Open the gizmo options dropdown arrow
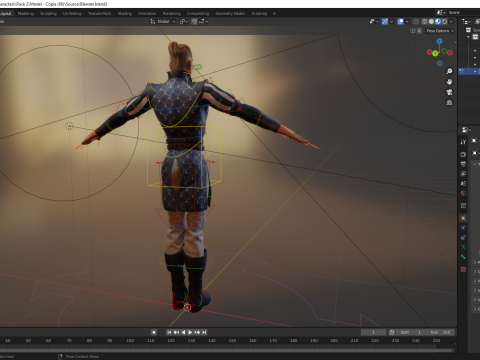 (392, 22)
